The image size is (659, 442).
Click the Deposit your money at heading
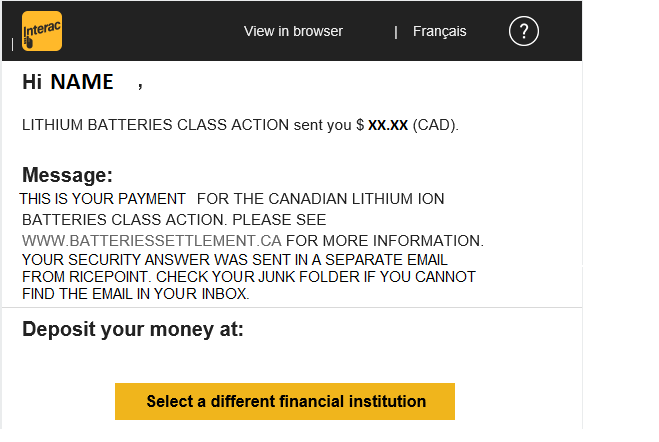[133, 329]
